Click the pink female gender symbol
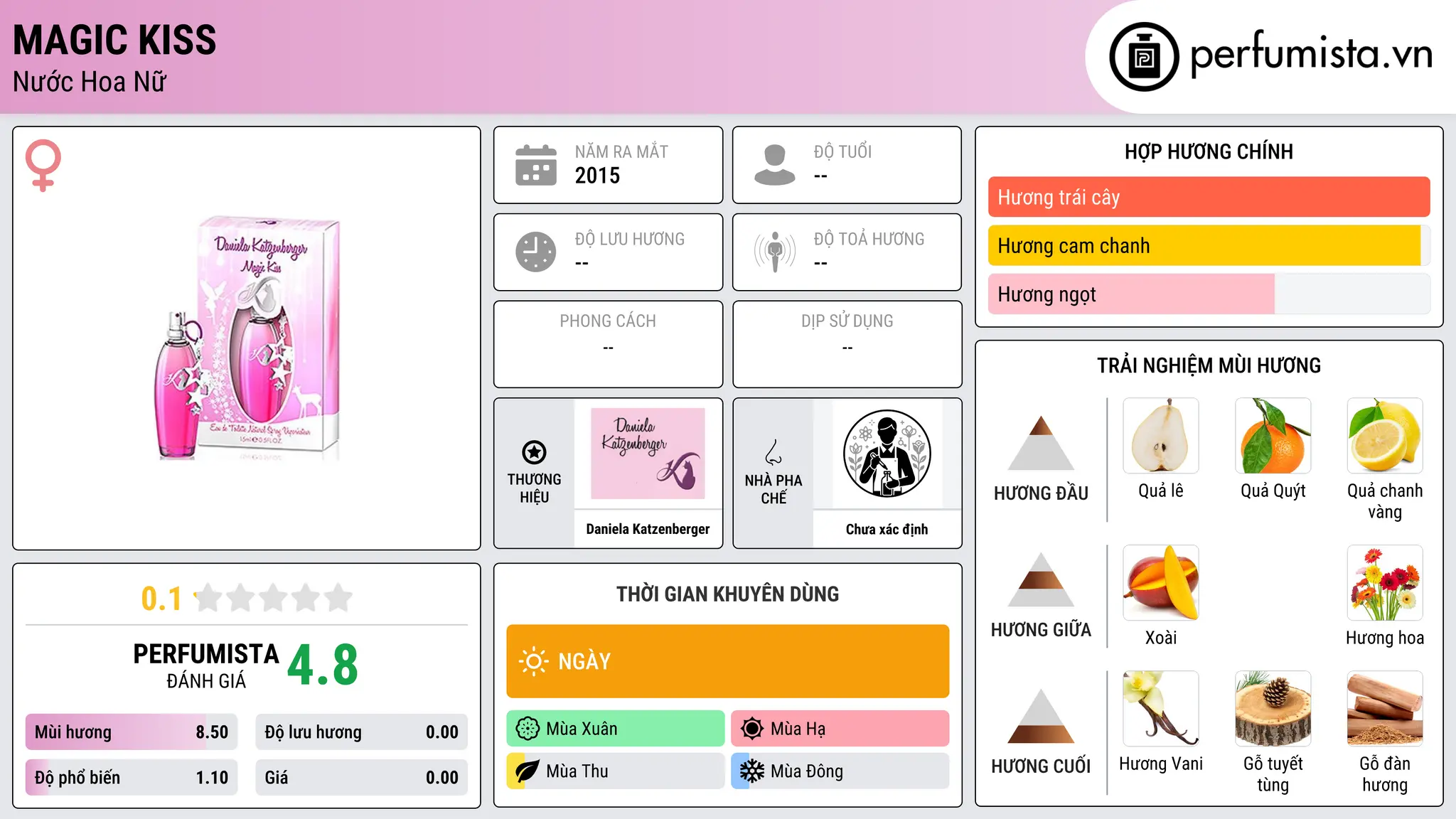The image size is (1456, 819). [43, 165]
